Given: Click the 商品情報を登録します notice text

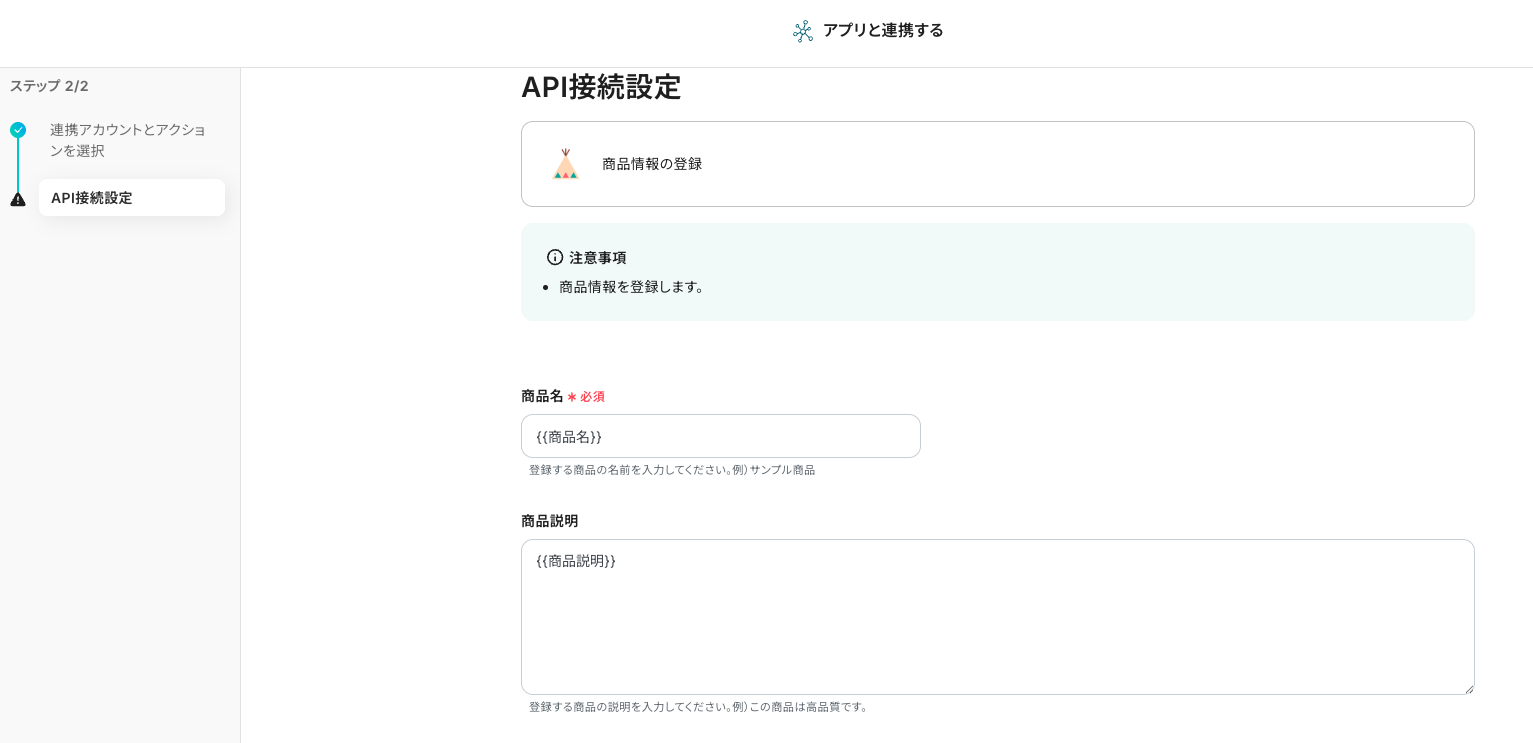Looking at the screenshot, I should (634, 287).
